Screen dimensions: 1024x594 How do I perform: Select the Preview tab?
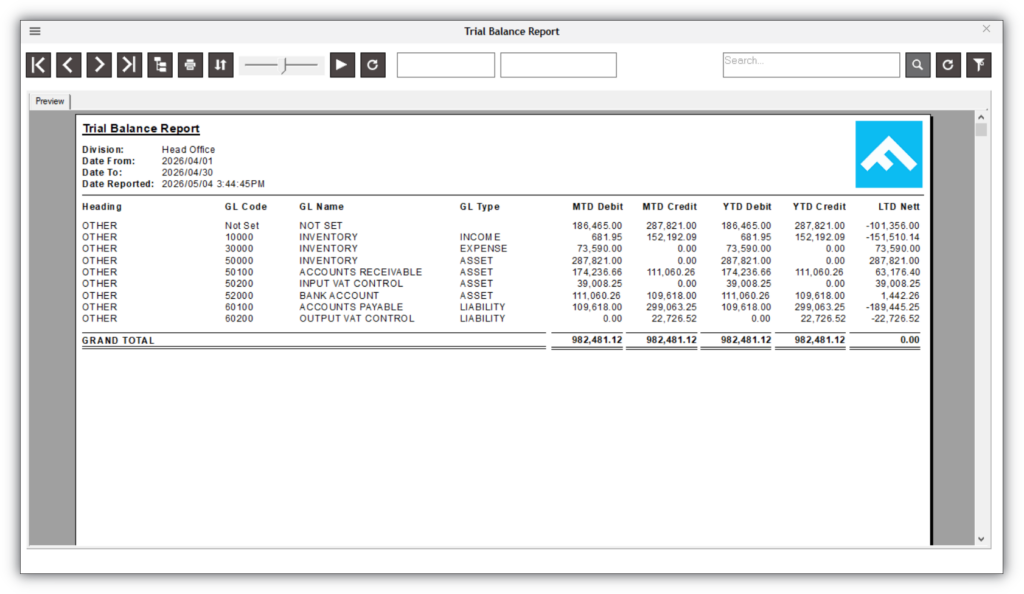coord(50,101)
